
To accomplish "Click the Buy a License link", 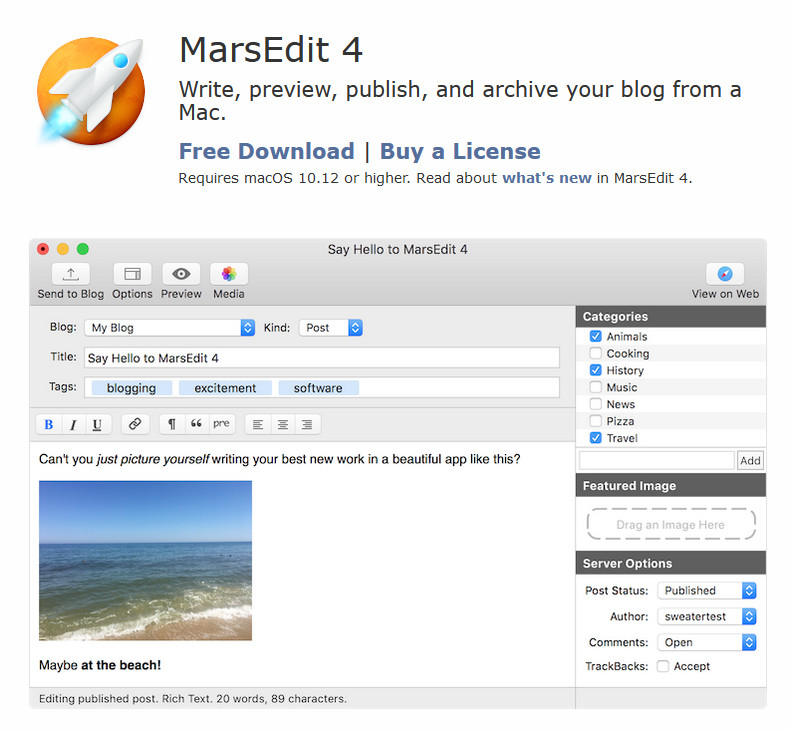I will pos(460,151).
